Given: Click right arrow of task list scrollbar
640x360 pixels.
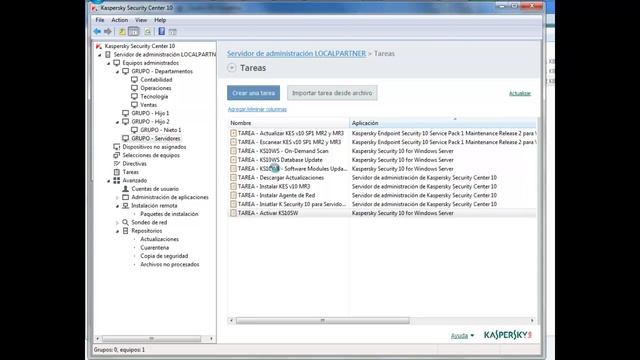Looking at the screenshot, I should 532,320.
